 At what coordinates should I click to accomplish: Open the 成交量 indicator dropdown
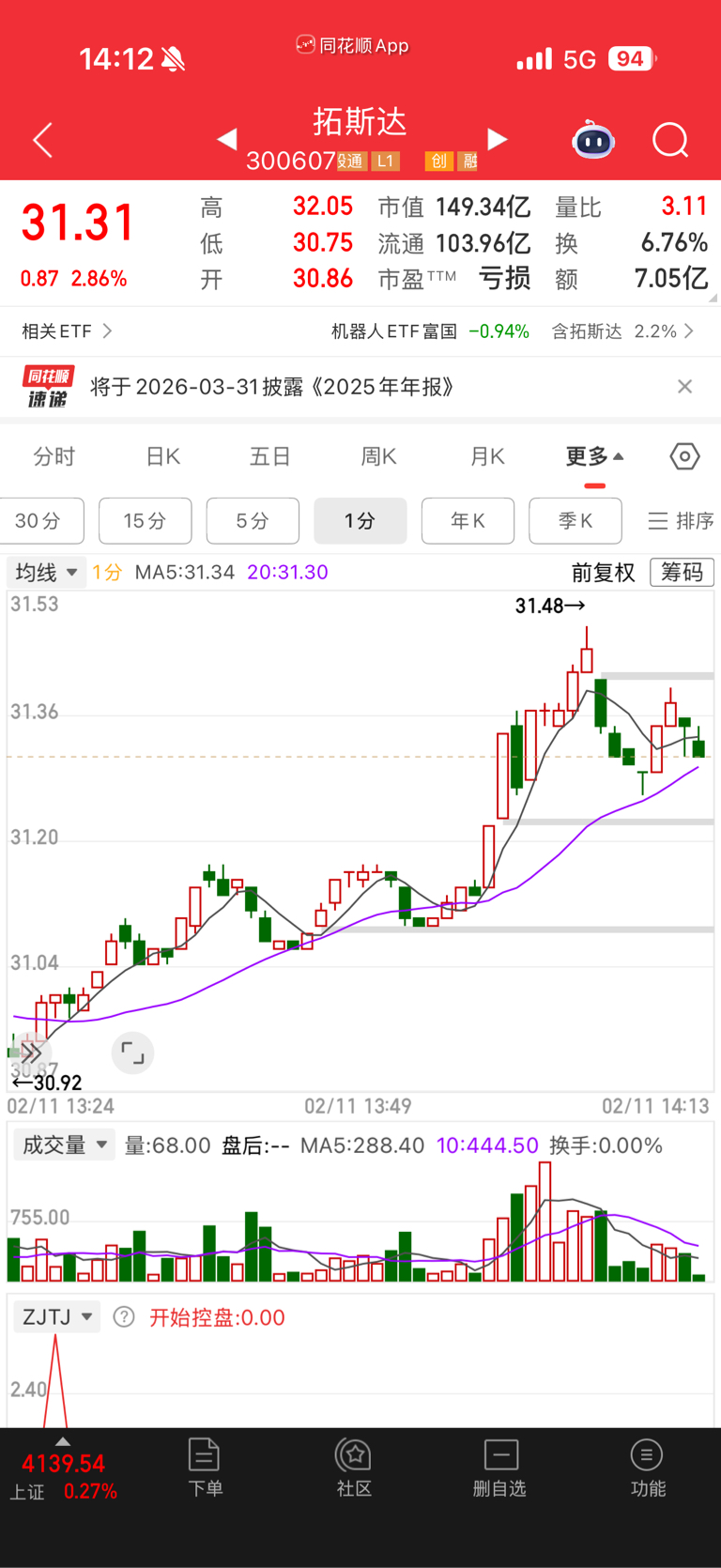pos(64,1145)
